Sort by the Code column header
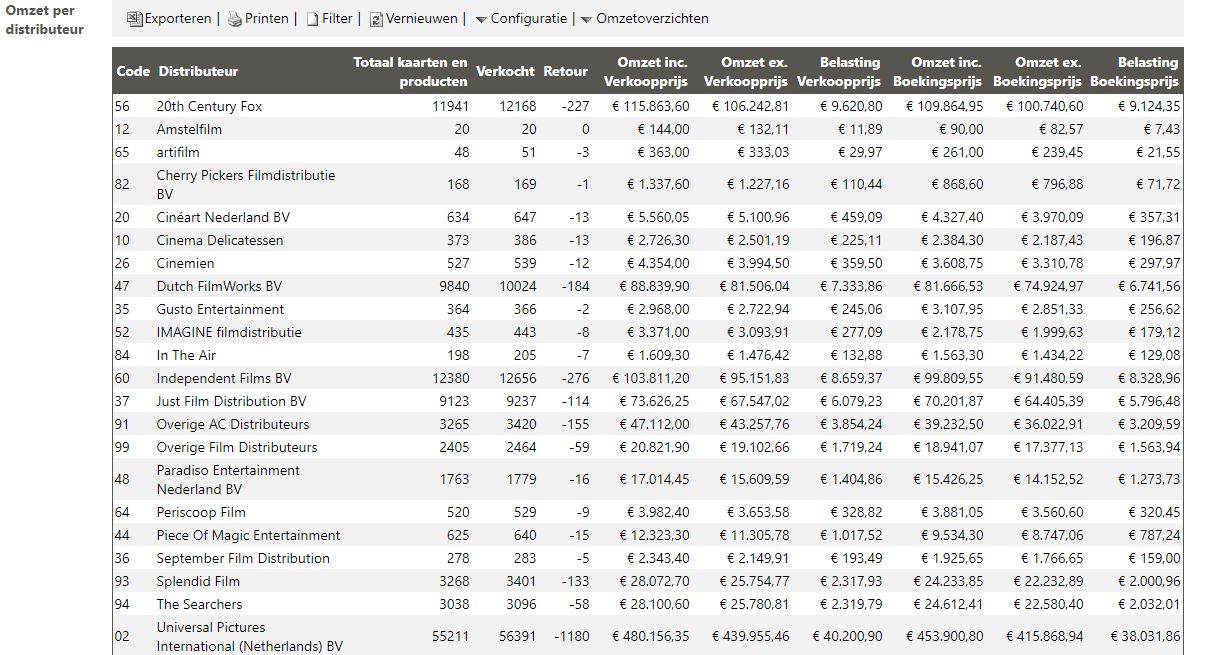 point(133,71)
